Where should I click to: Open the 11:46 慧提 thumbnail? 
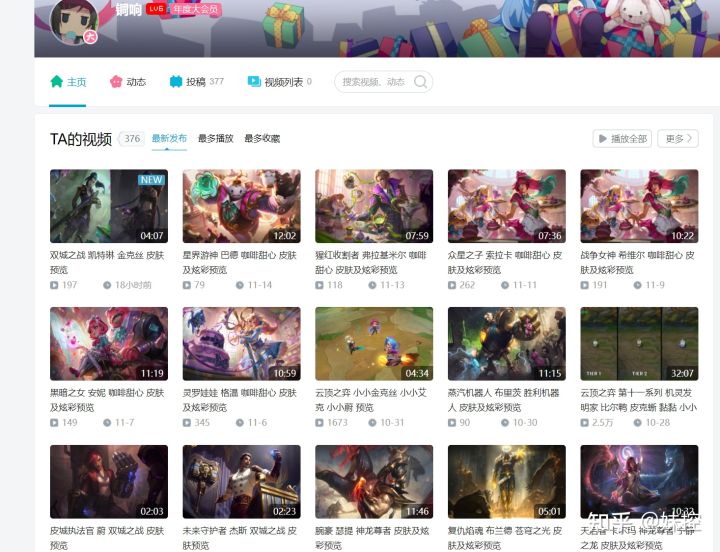(x=374, y=481)
